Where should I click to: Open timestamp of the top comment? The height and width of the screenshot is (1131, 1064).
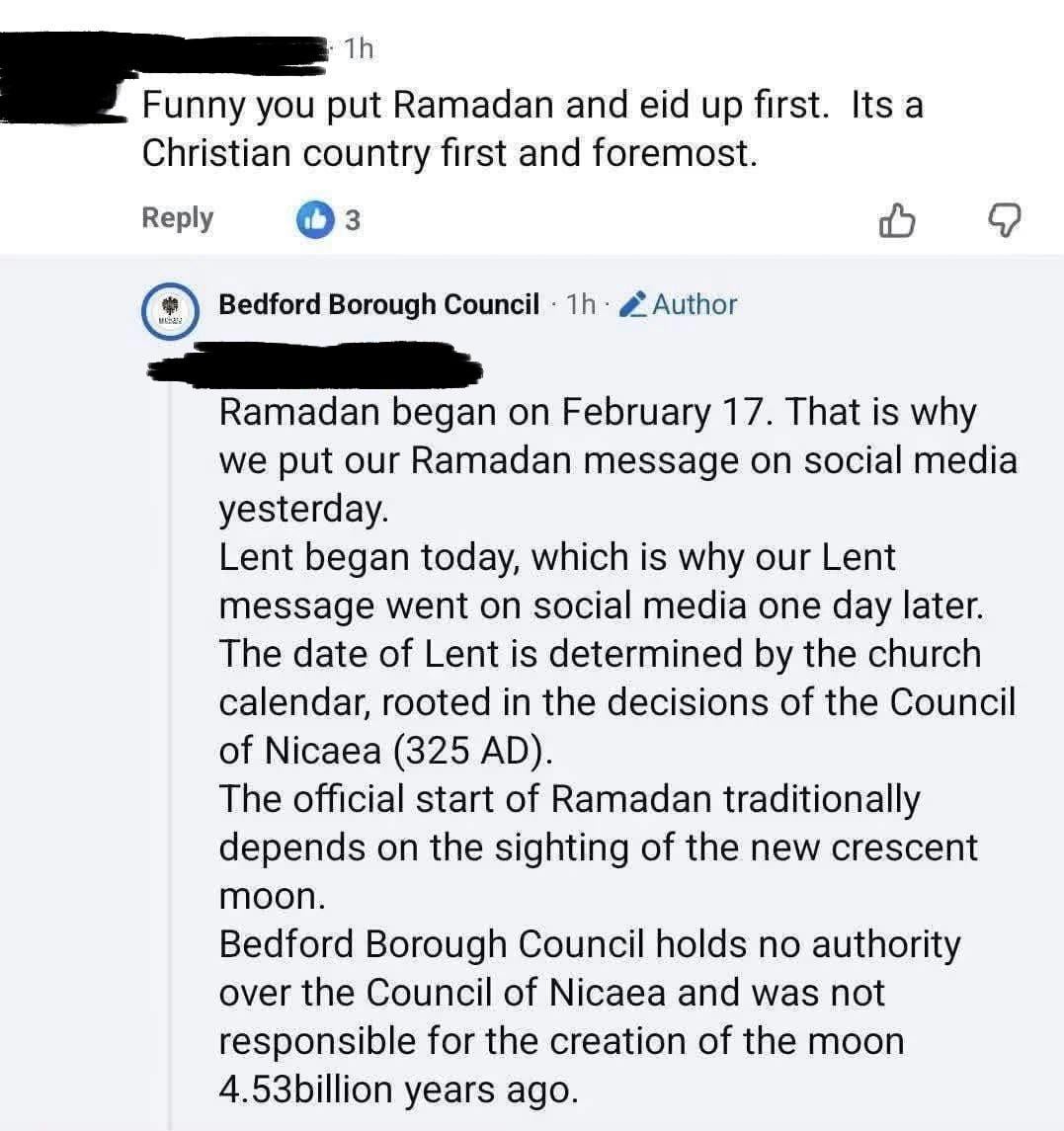pyautogui.click(x=360, y=48)
